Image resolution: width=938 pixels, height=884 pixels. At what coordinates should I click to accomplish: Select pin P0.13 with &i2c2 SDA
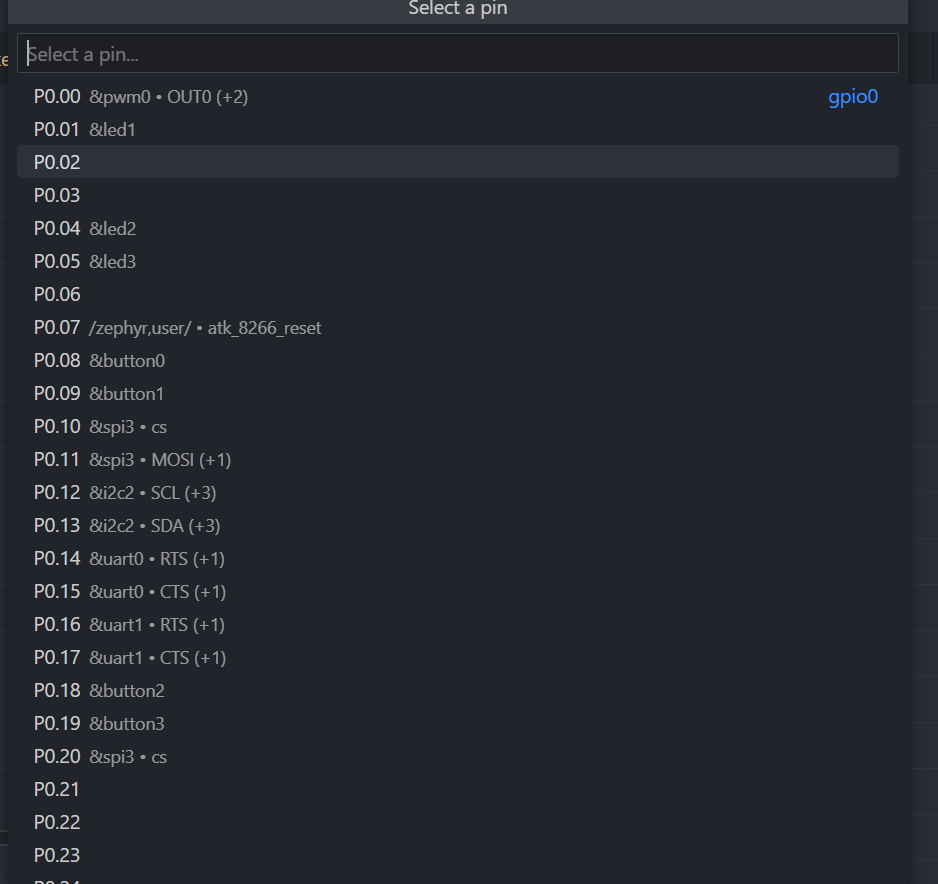126,526
